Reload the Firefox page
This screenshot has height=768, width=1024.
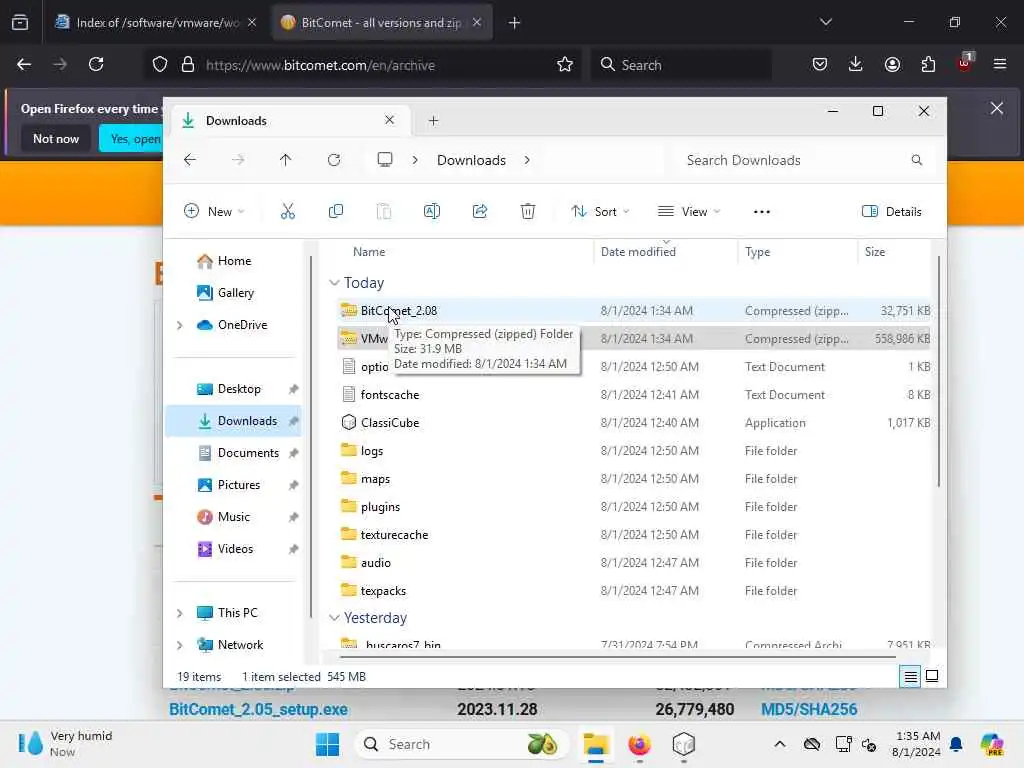coord(96,64)
